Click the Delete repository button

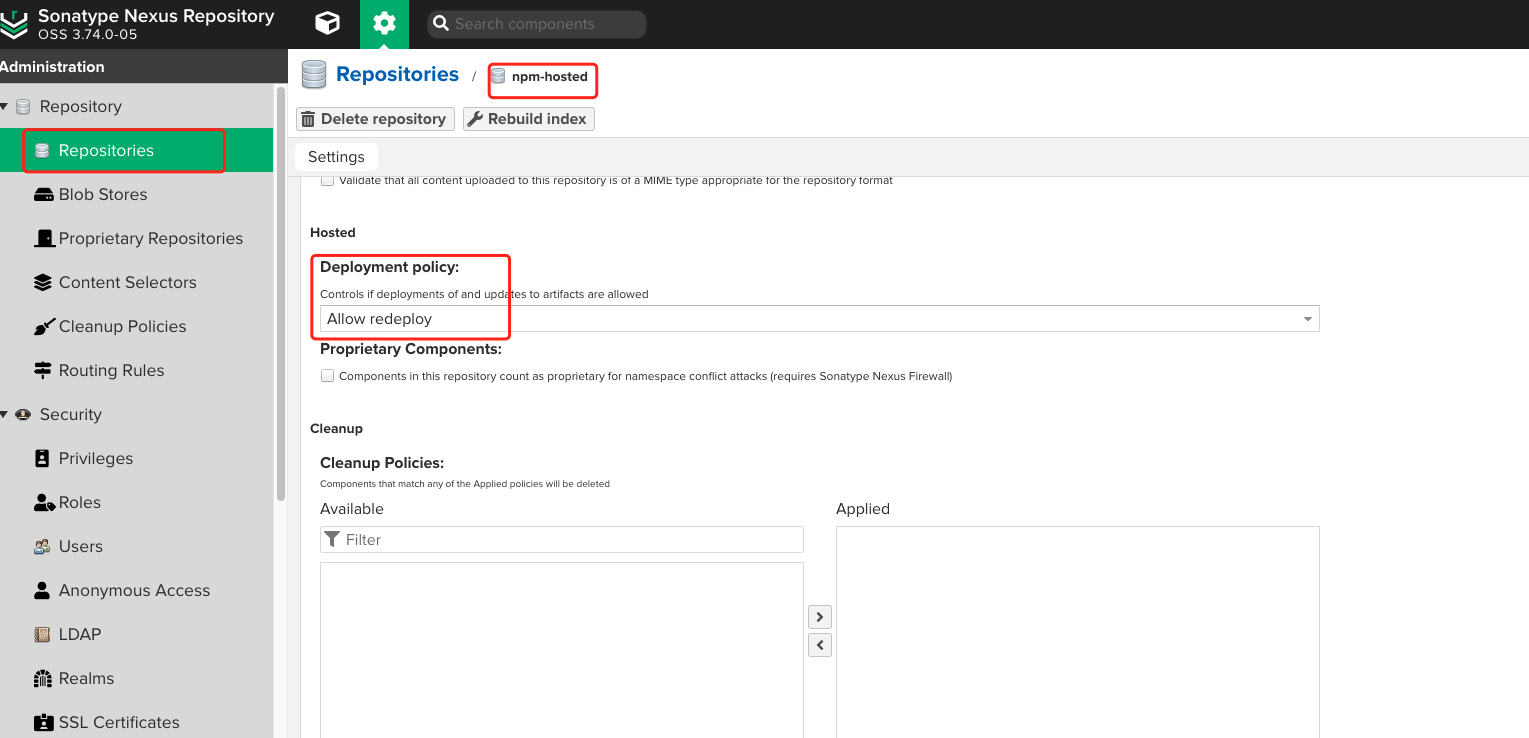click(375, 119)
